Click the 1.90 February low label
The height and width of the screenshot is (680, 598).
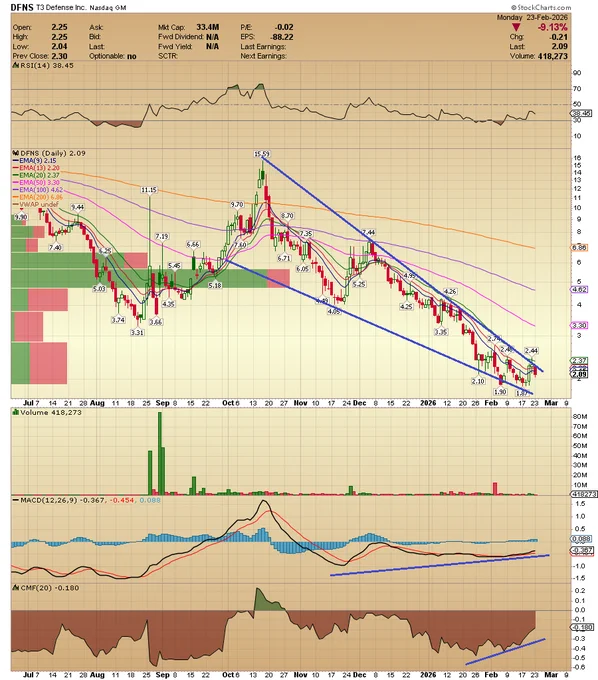[x=500, y=392]
